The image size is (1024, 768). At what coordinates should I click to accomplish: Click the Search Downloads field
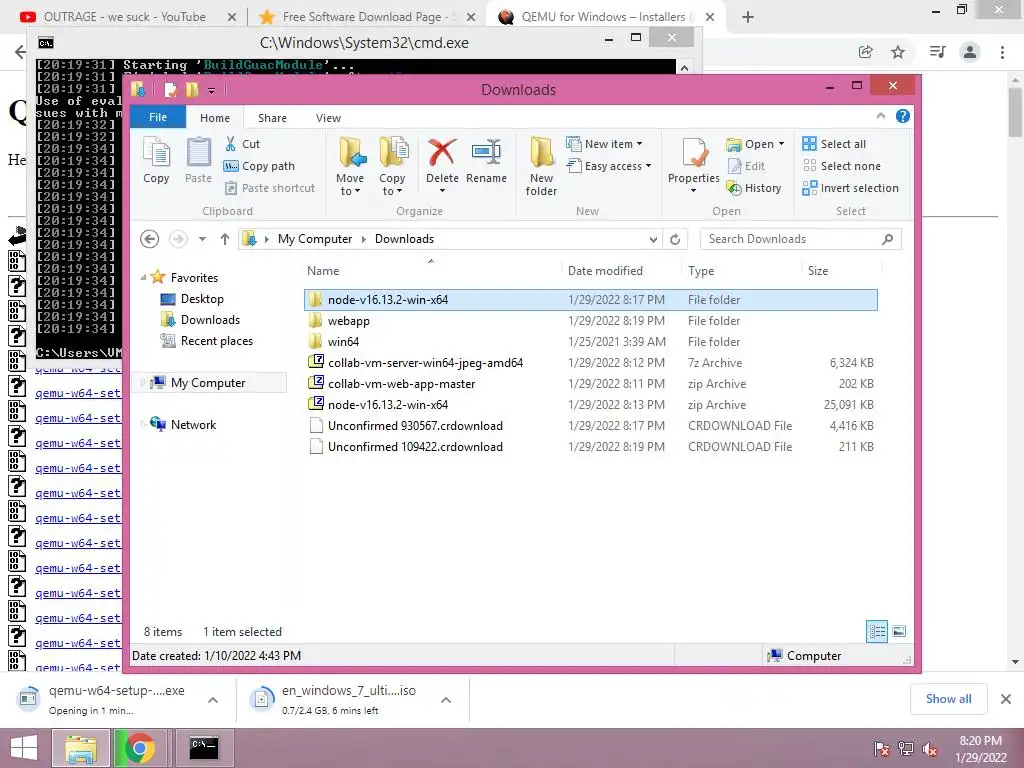[801, 239]
